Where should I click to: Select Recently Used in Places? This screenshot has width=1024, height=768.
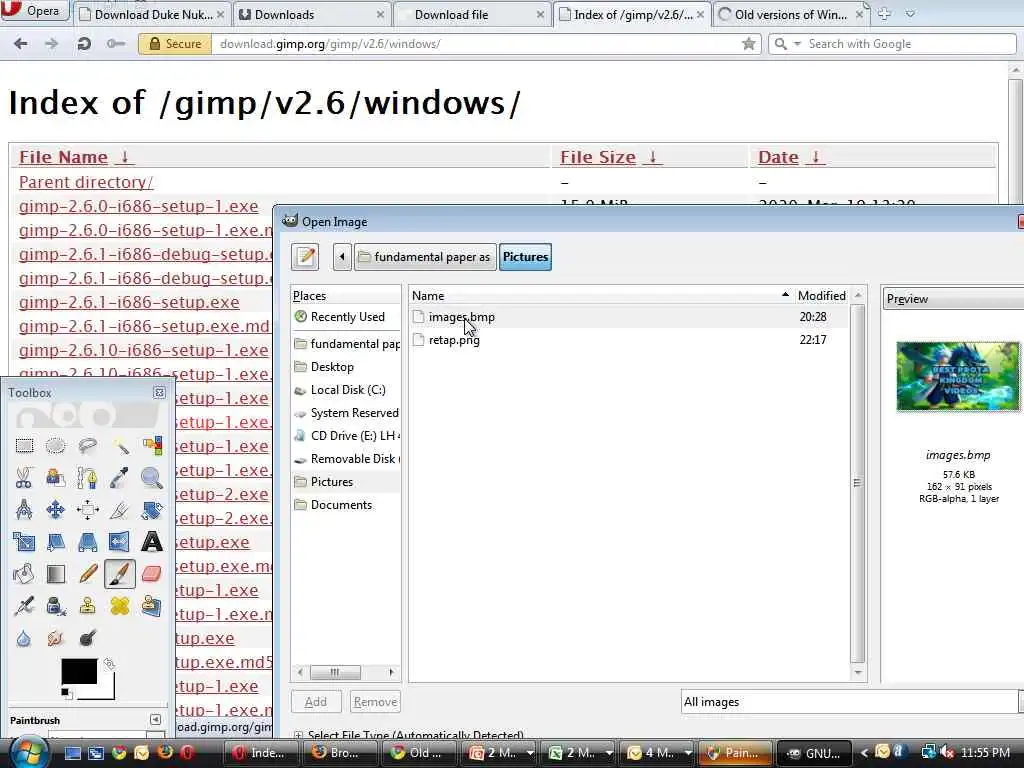[346, 317]
